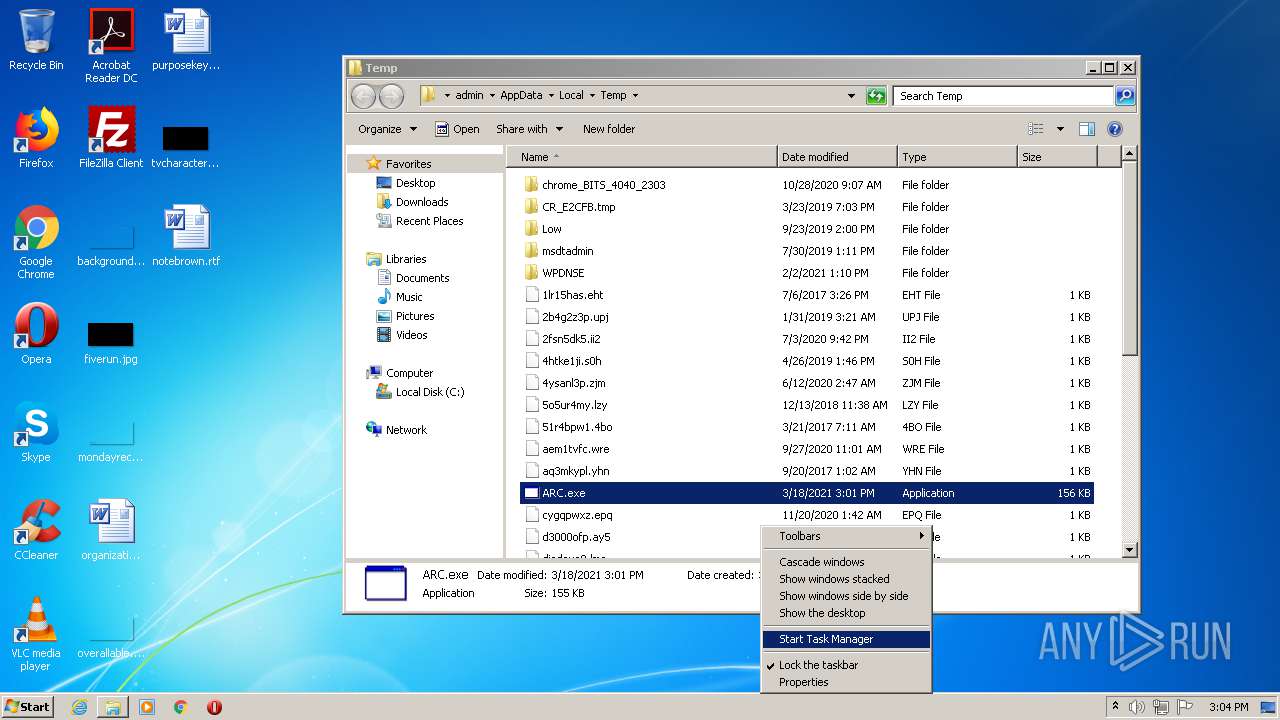Launch CCleaner desktop shortcut

[x=36, y=530]
